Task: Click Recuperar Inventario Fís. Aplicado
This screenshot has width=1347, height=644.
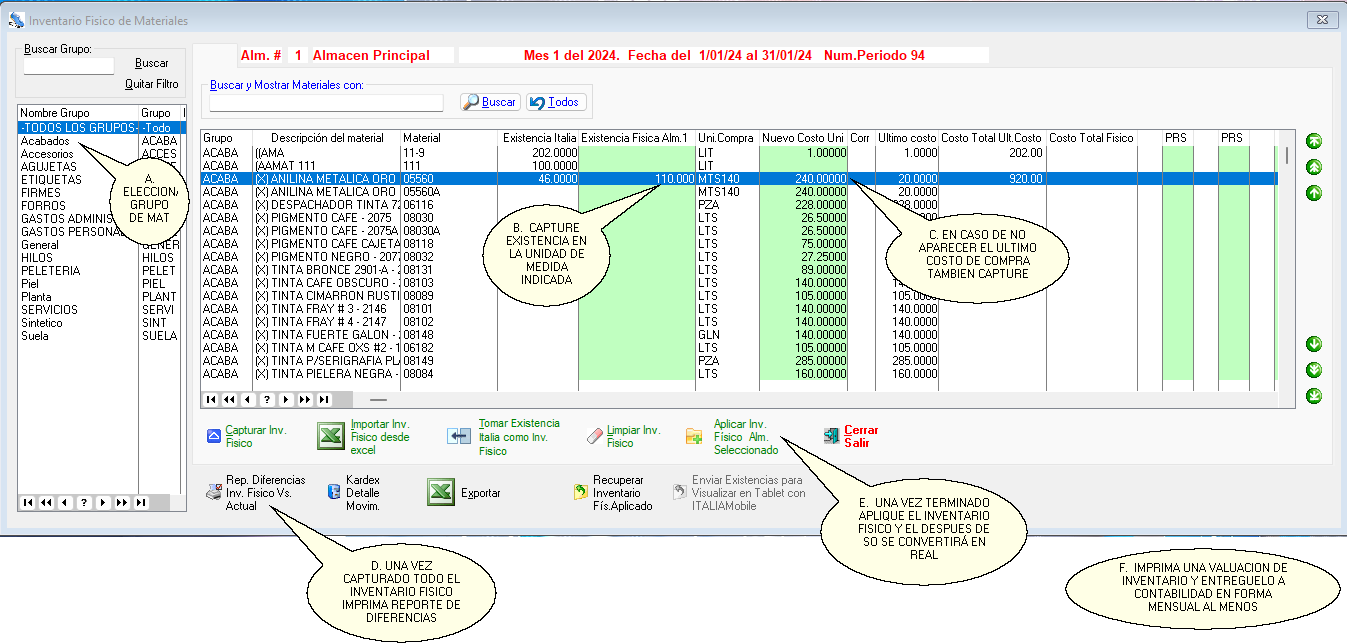Action: click(x=580, y=493)
